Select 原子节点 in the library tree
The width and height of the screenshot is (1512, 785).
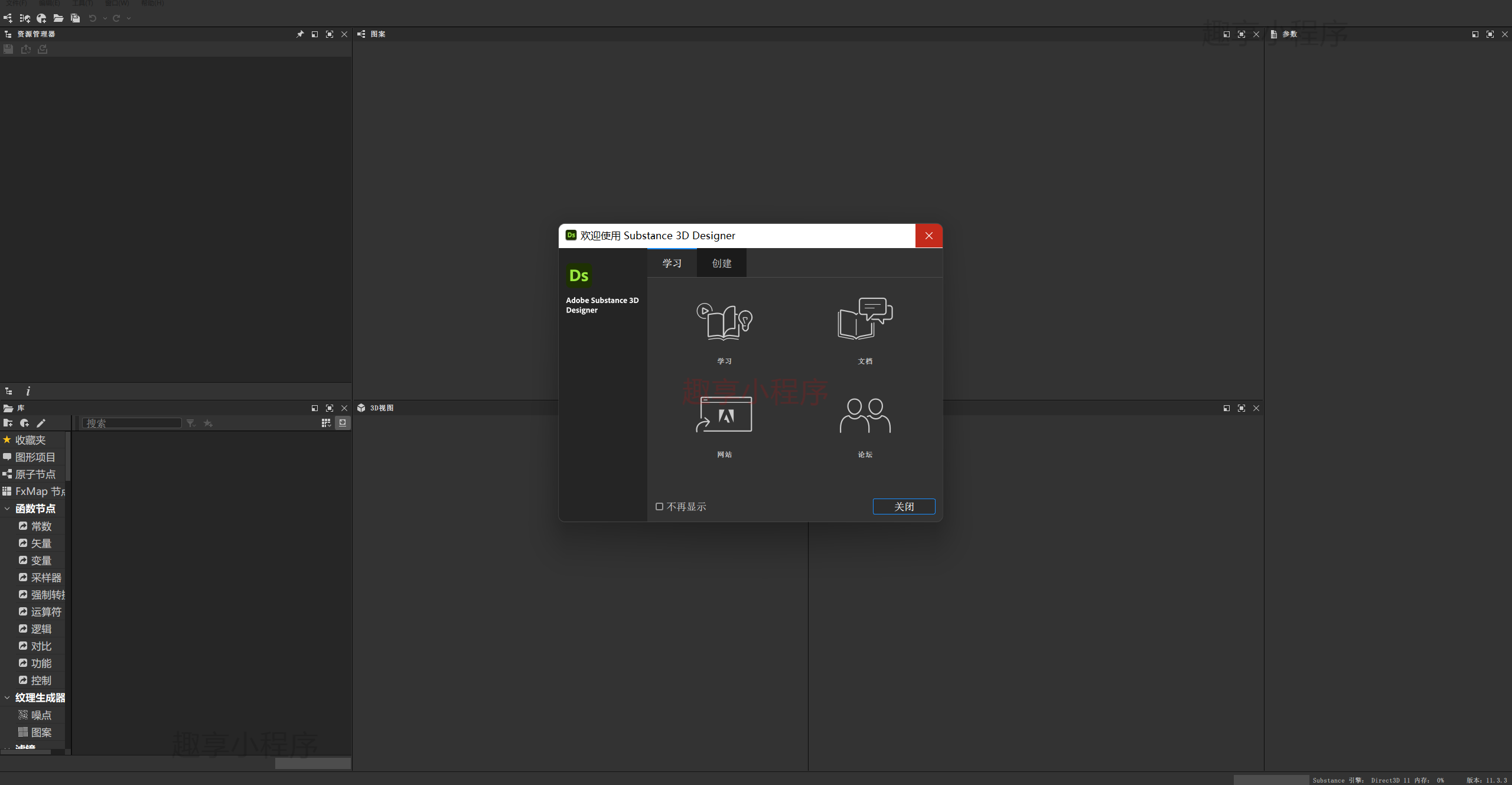[32, 474]
